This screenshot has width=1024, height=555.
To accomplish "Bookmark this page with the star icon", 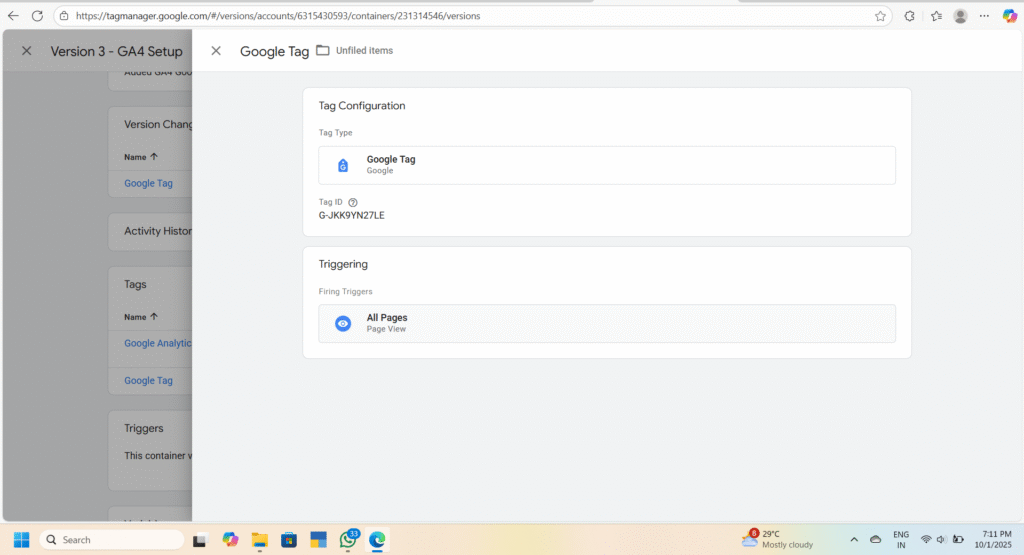I will pyautogui.click(x=880, y=16).
